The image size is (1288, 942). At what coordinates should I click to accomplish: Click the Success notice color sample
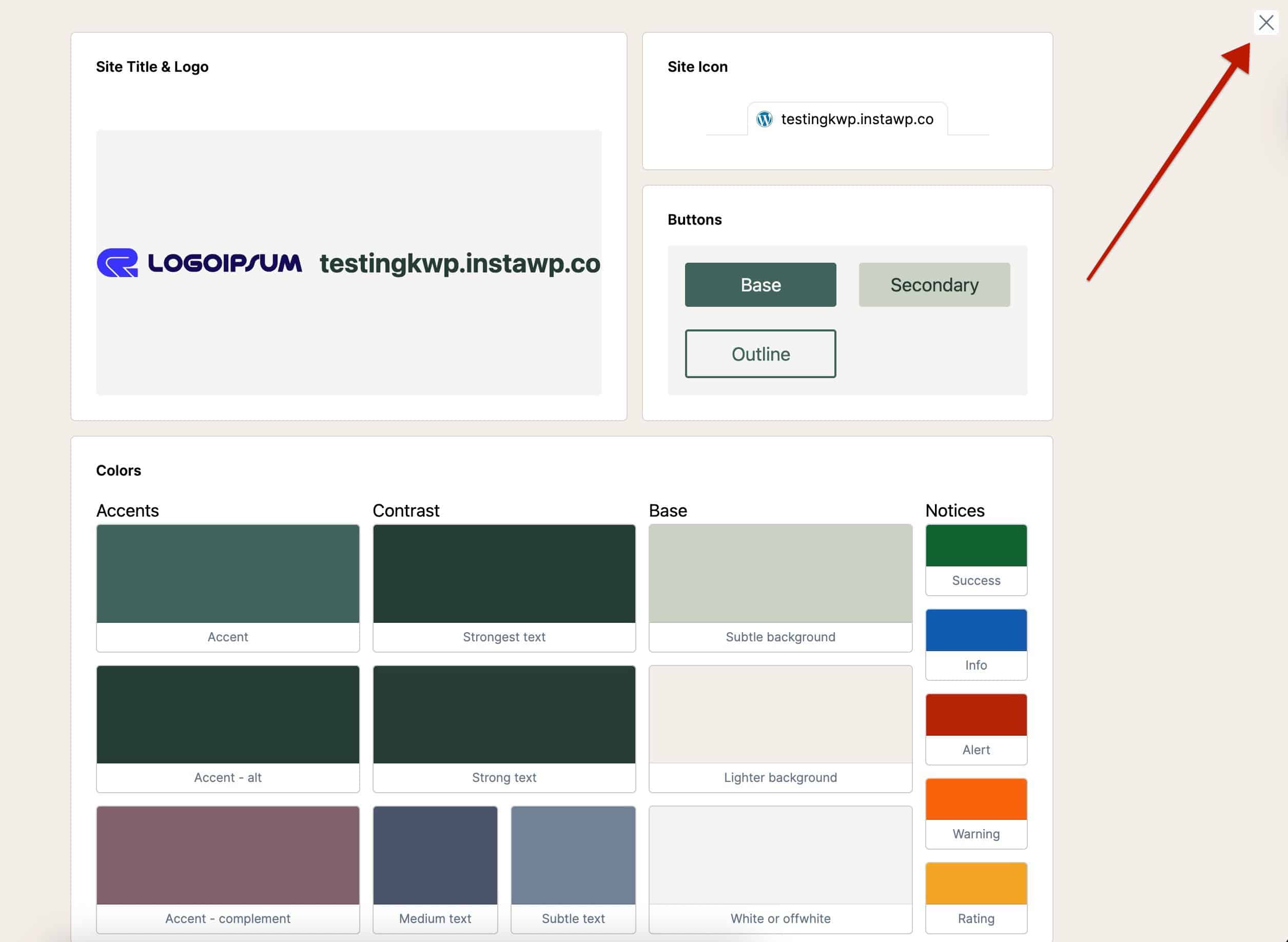pos(975,546)
